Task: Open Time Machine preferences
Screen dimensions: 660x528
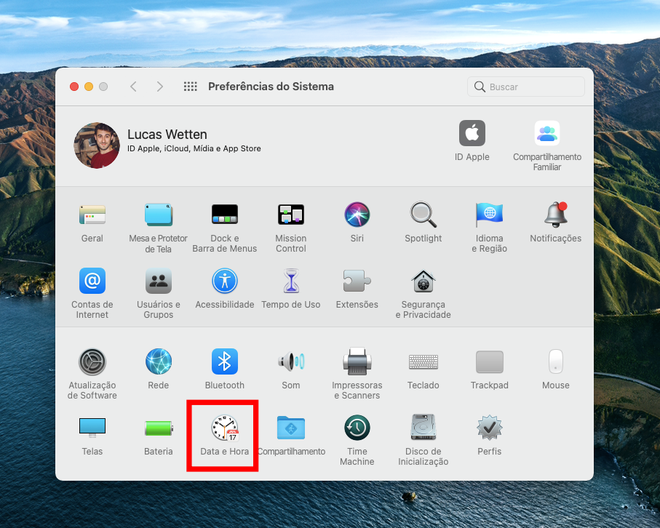Action: 357,428
